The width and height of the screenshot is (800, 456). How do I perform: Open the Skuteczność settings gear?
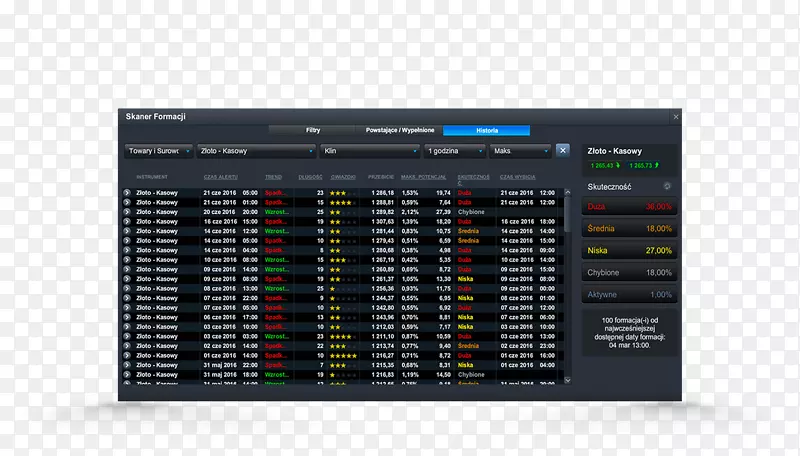664,186
